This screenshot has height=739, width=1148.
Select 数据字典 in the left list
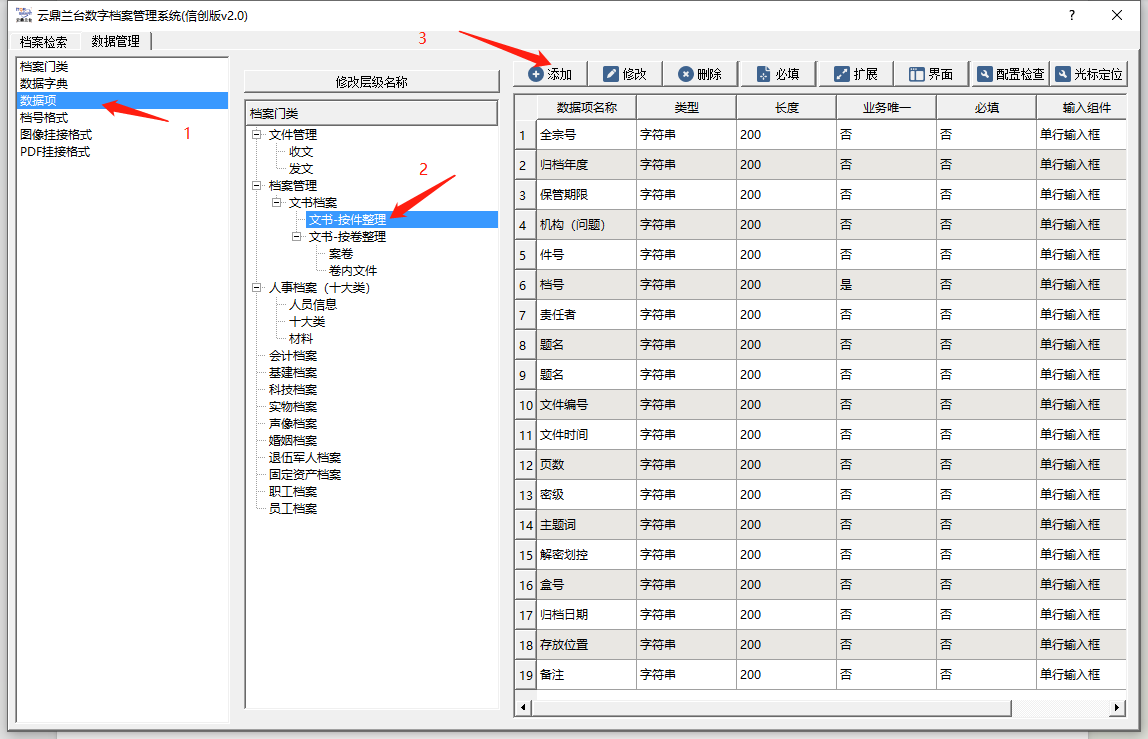click(x=45, y=84)
